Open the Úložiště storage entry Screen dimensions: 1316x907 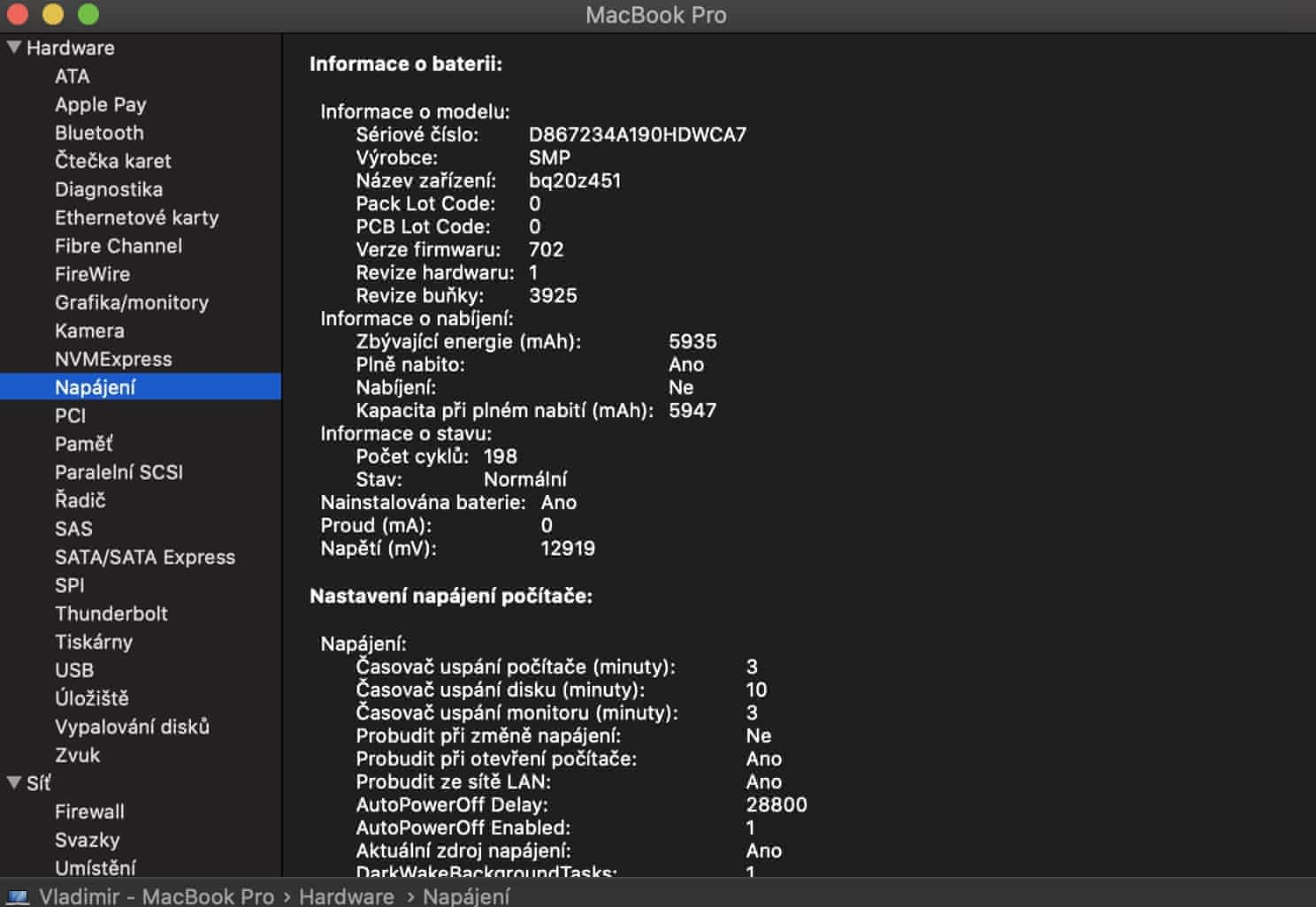(x=91, y=698)
